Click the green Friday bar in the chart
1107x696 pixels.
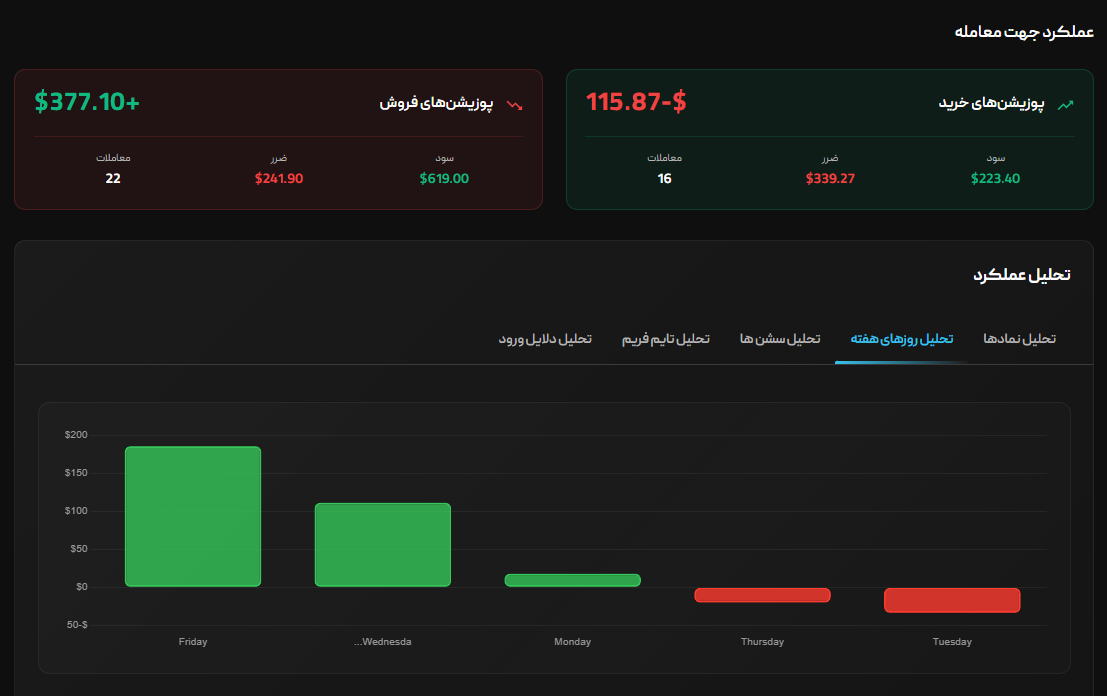pyautogui.click(x=193, y=516)
